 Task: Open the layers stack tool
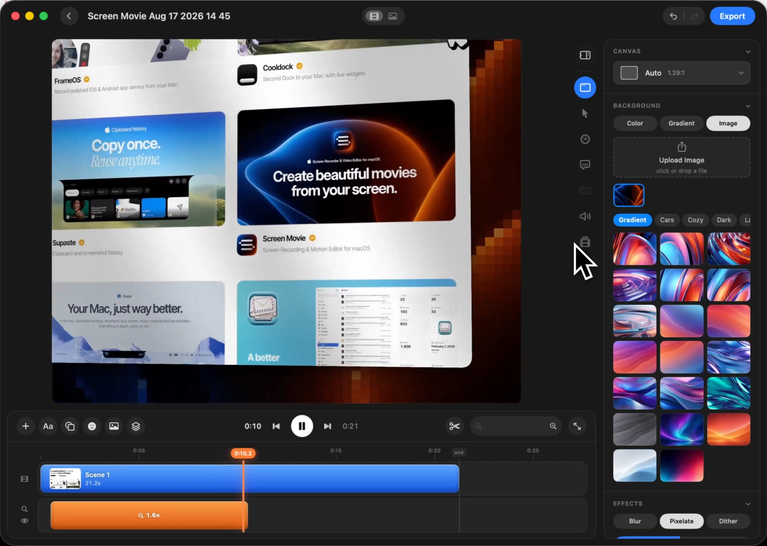coord(136,426)
